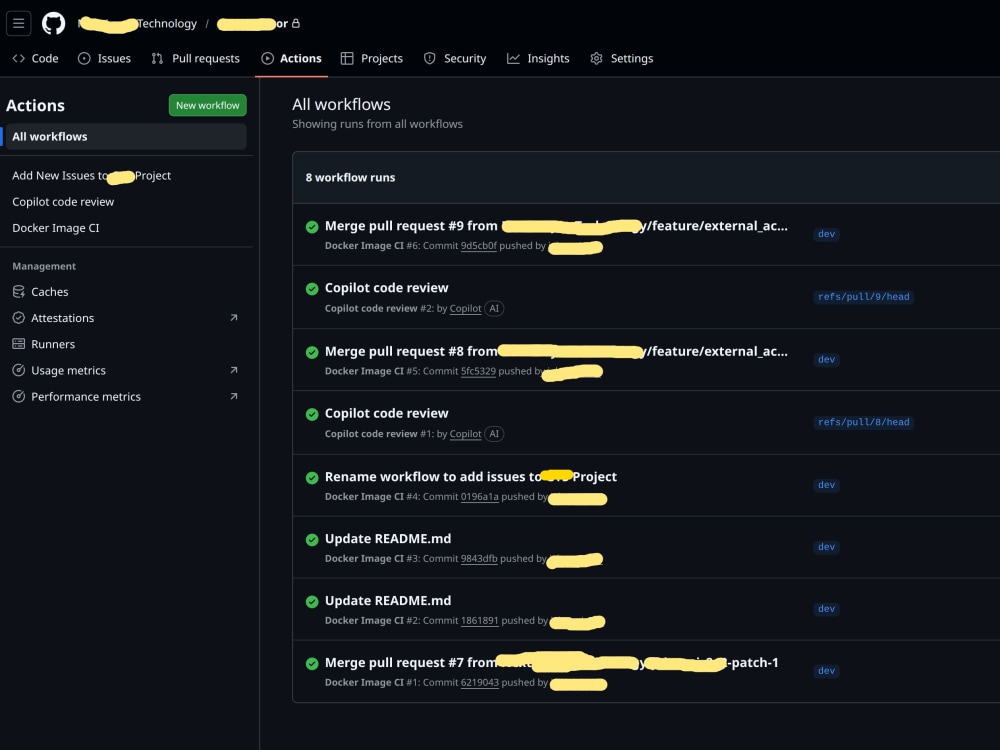The image size is (1000, 750).
Task: Open Update README.md run #3 title
Action: click(x=388, y=539)
